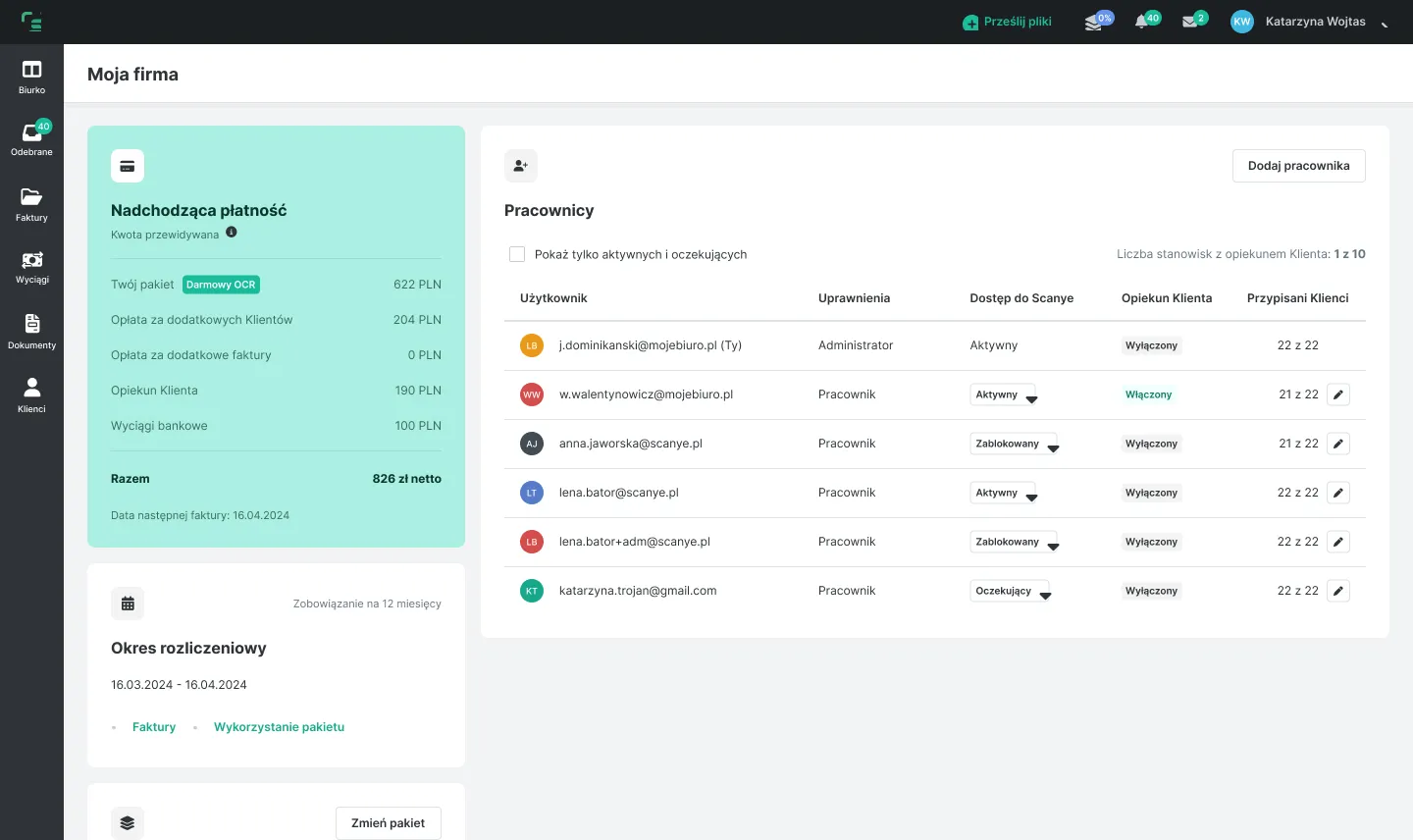Viewport: 1413px width, 840px height.
Task: Click the Scanye logo icon
Action: [31, 21]
